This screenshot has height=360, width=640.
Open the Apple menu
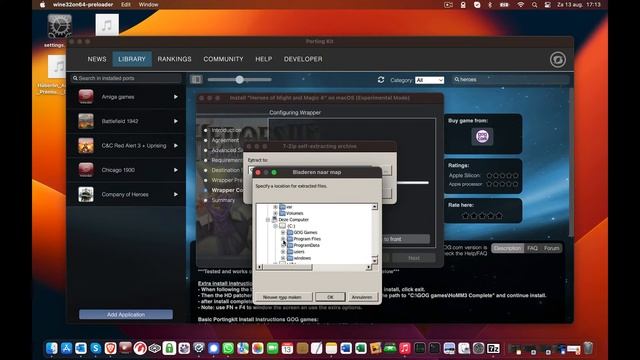pyautogui.click(x=42, y=4)
